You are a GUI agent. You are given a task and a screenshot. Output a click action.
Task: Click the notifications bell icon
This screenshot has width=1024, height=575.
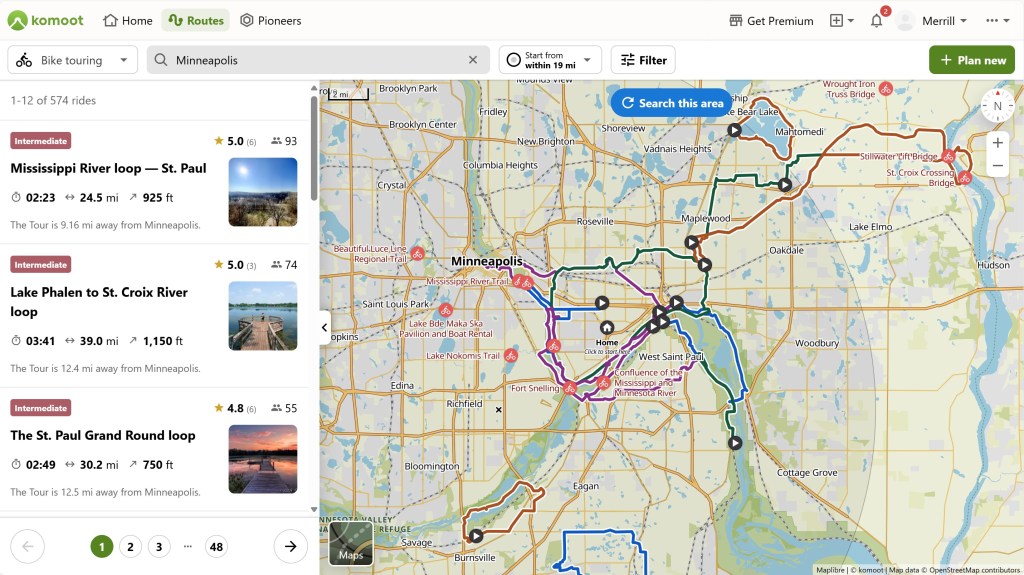click(x=876, y=21)
